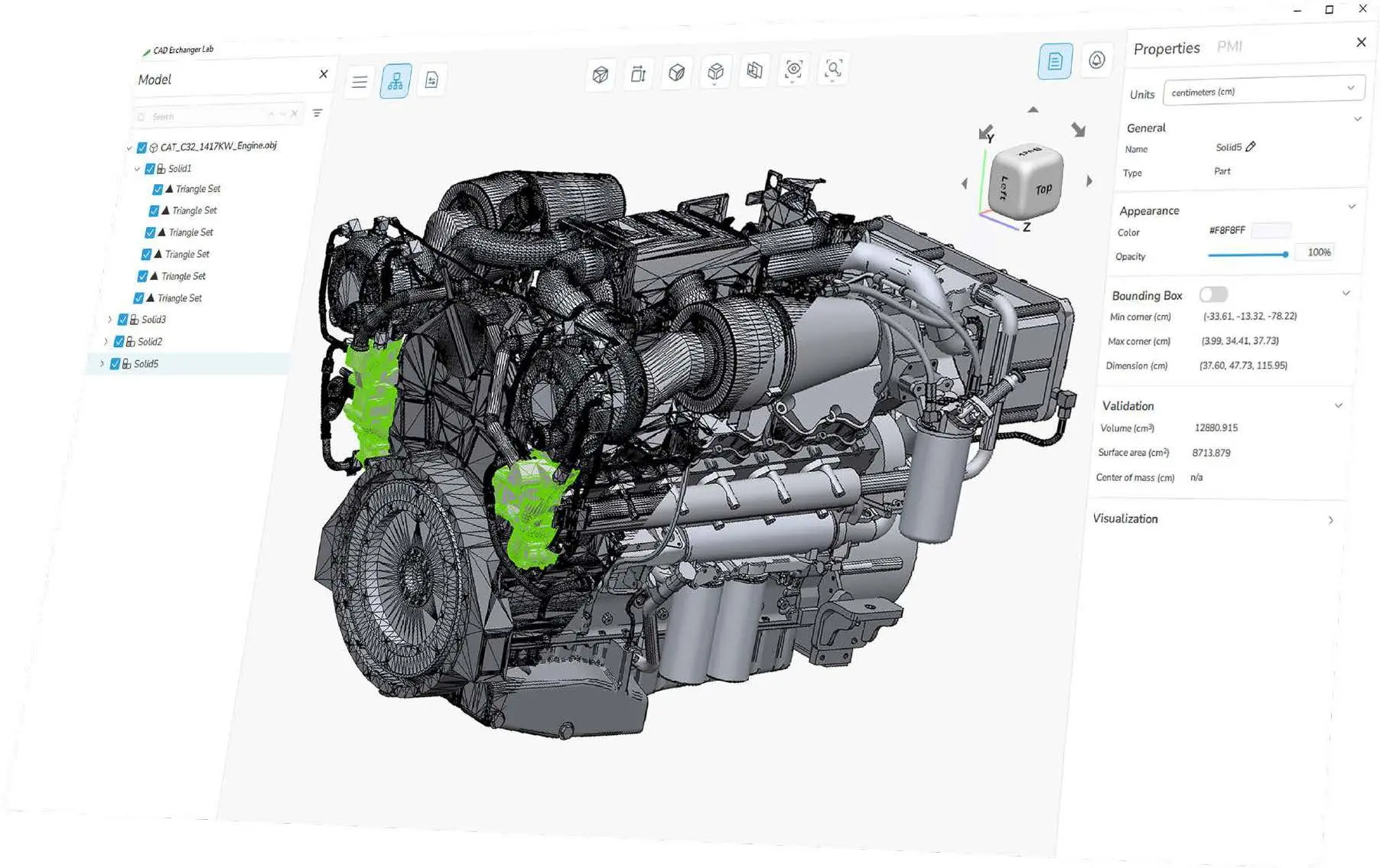Uncheck the CAT_C32_1417KW_Engine.obj checkbox
This screenshot has height=868, width=1380.
click(142, 148)
